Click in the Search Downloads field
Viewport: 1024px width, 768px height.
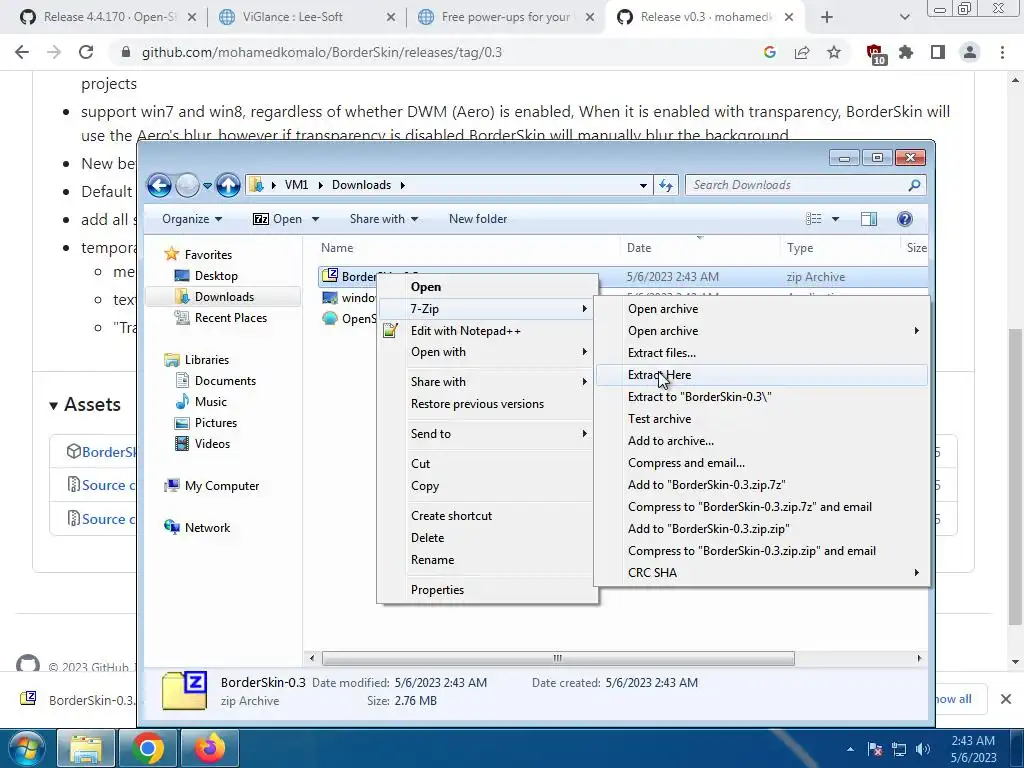(x=797, y=185)
